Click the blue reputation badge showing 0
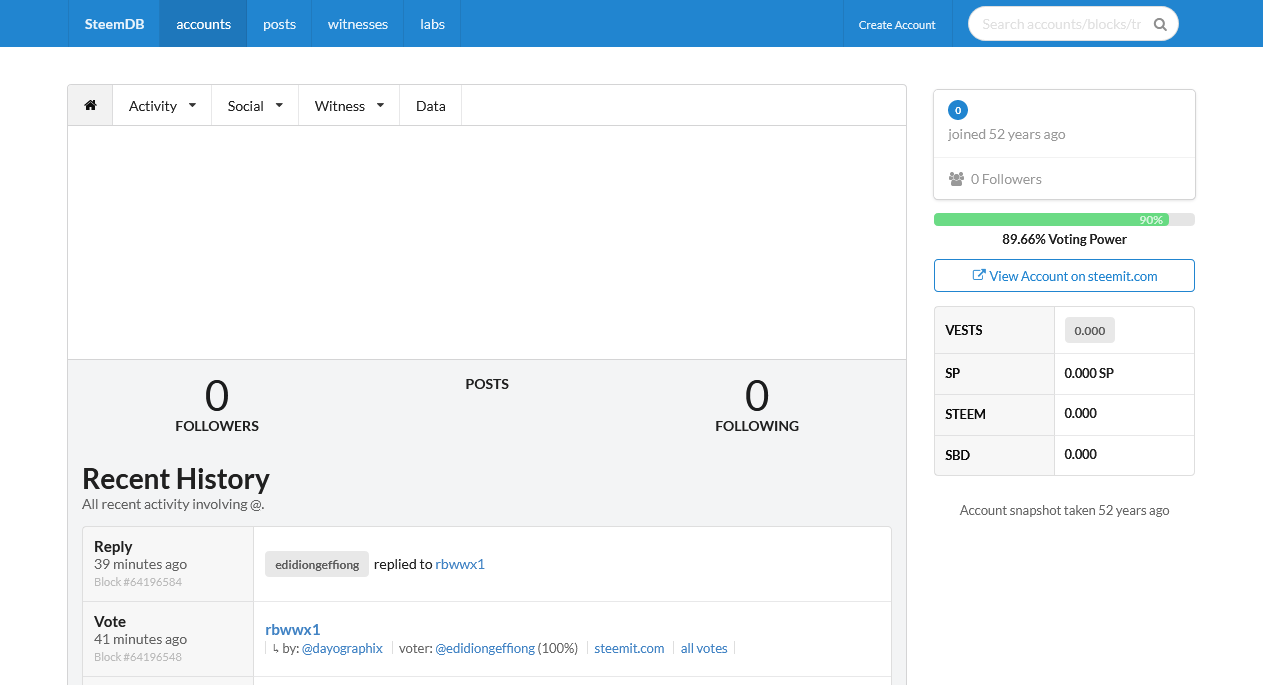This screenshot has width=1263, height=685. click(x=957, y=110)
